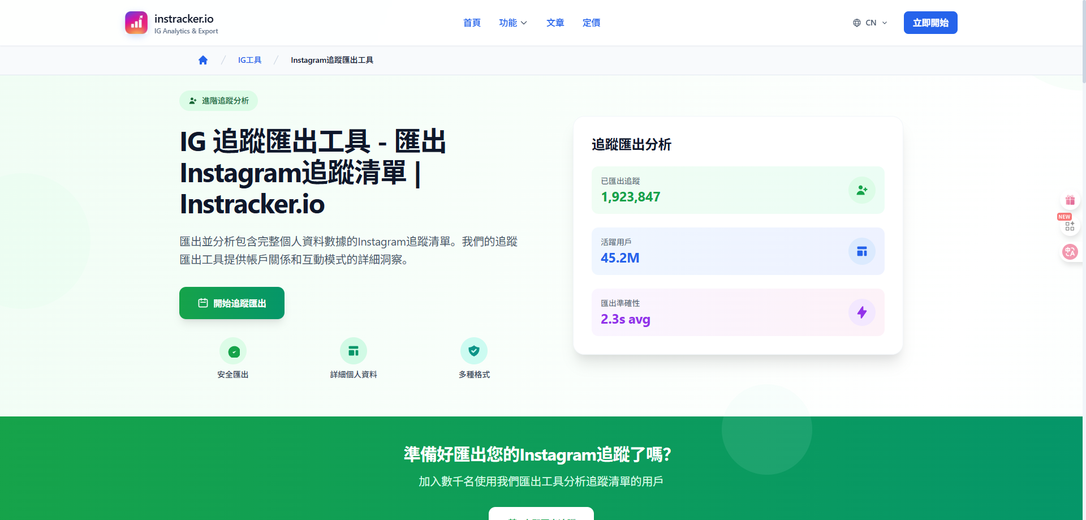This screenshot has width=1086, height=520.
Task: Click the 多種格式 shield icon
Action: point(474,351)
